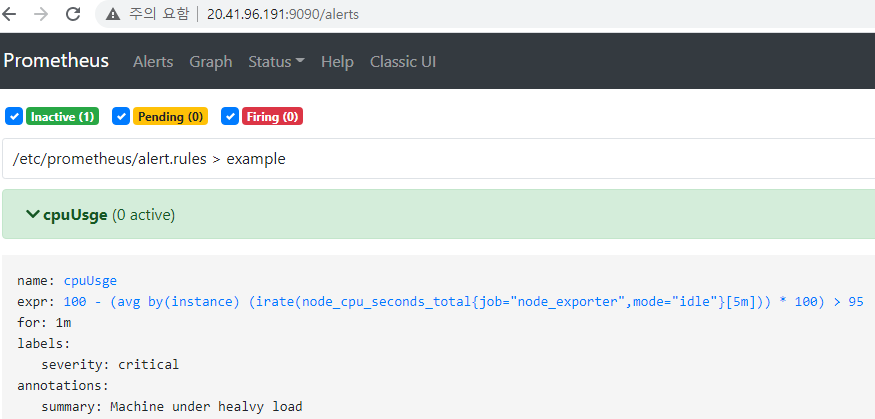Uncheck the Inactive filter checkbox

pos(14,117)
